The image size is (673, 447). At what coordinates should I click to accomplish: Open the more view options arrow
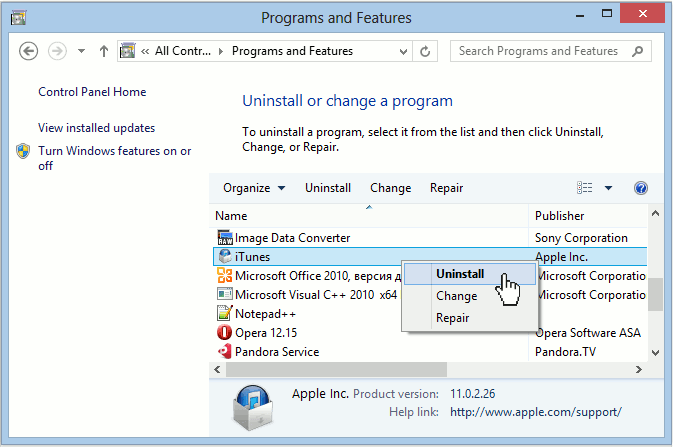(x=608, y=188)
